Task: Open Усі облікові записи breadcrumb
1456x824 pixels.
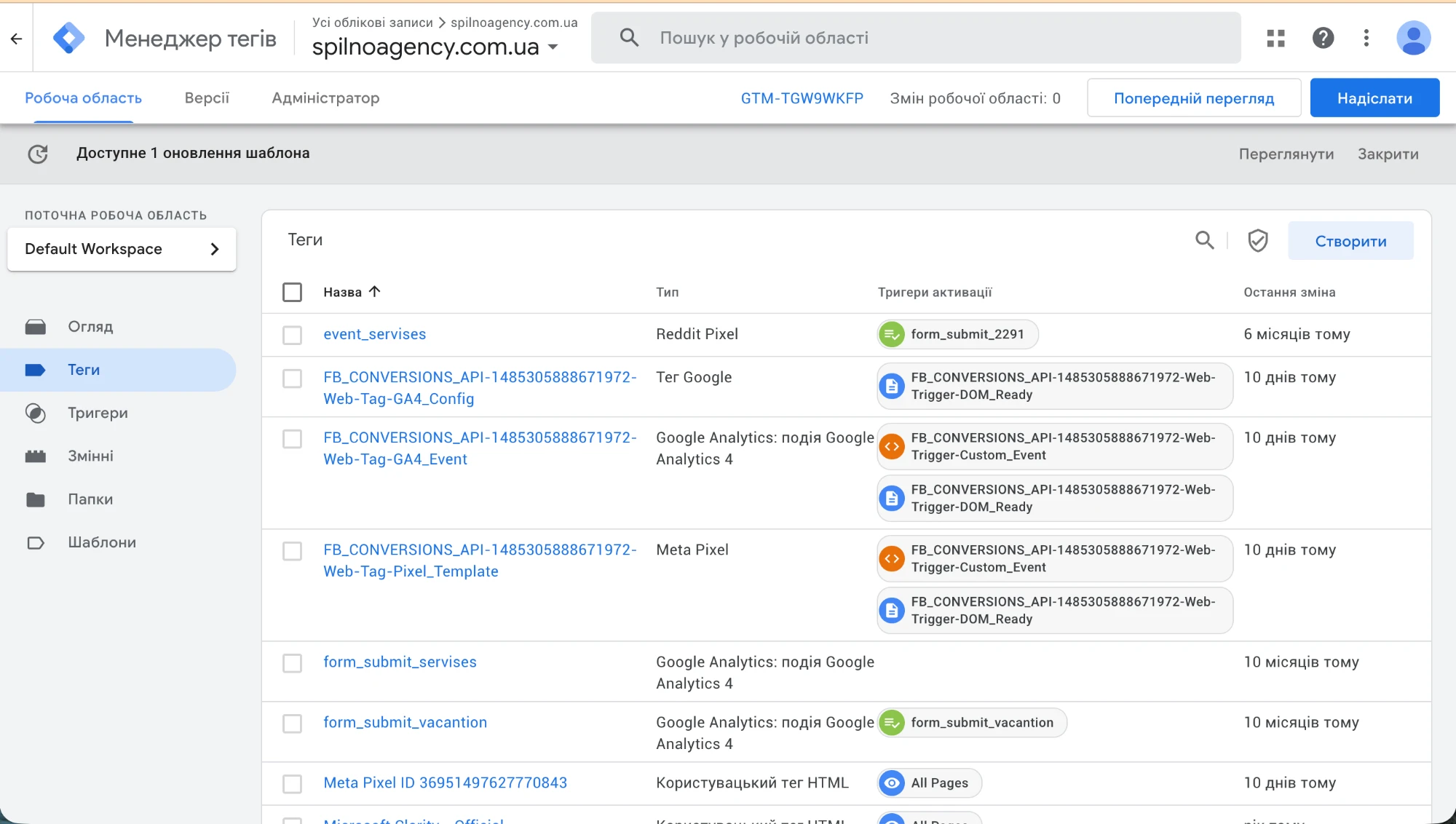Action: pos(372,23)
